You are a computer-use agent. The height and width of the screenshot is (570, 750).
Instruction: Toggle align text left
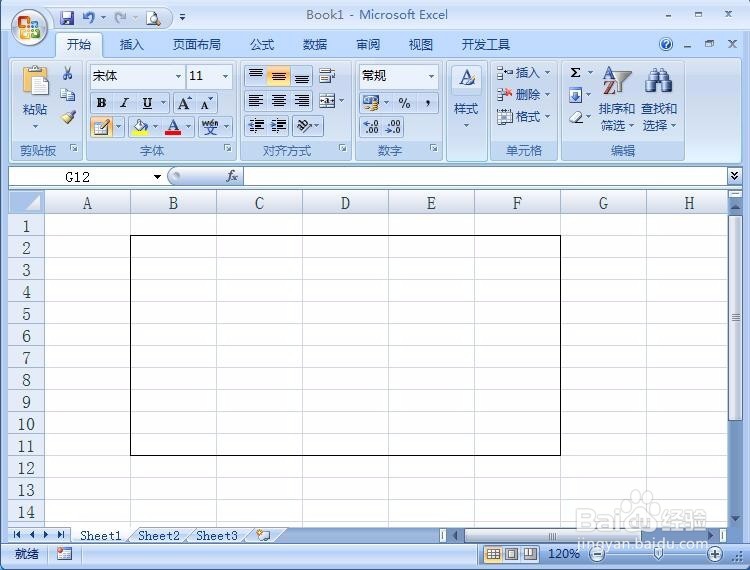(256, 101)
